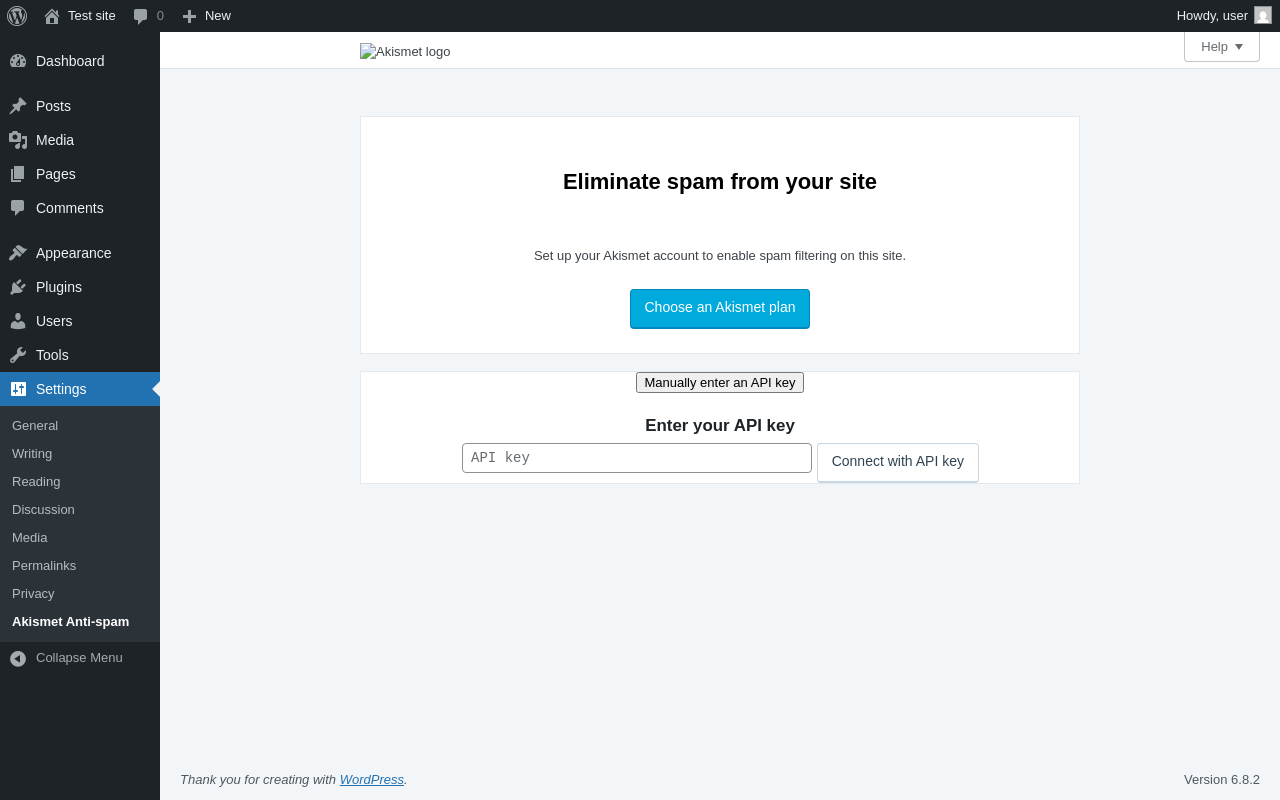Image resolution: width=1280 pixels, height=800 pixels.
Task: Click the Appearance paintbrush icon
Action: (18, 253)
